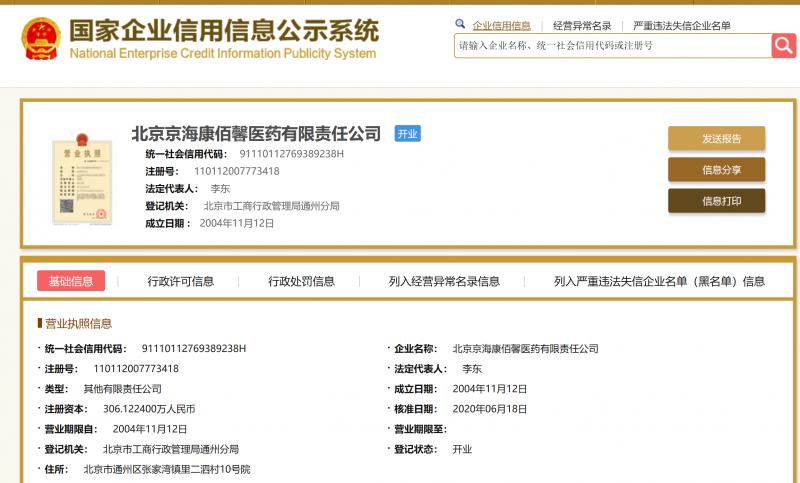The height and width of the screenshot is (483, 800).
Task: Click the 信息分享 button
Action: point(716,169)
